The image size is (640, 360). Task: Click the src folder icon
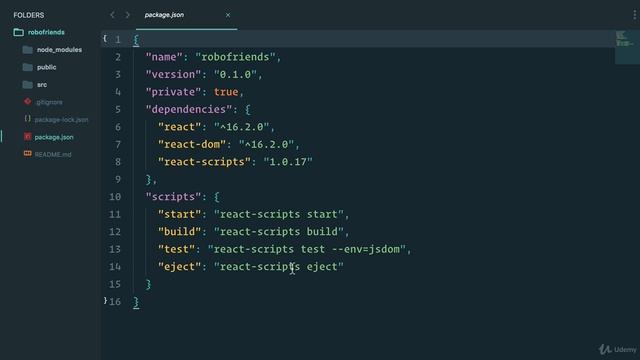(28, 85)
